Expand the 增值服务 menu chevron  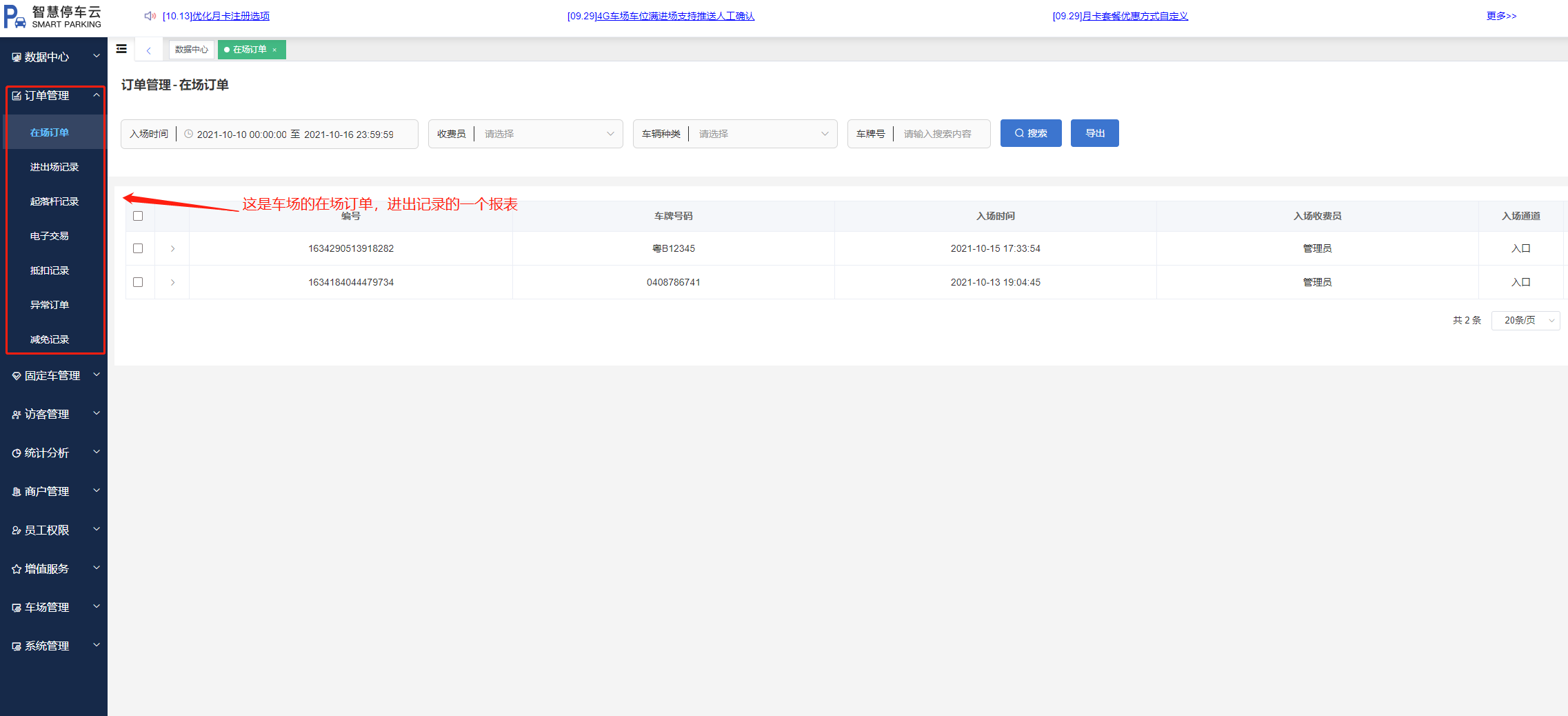coord(97,568)
